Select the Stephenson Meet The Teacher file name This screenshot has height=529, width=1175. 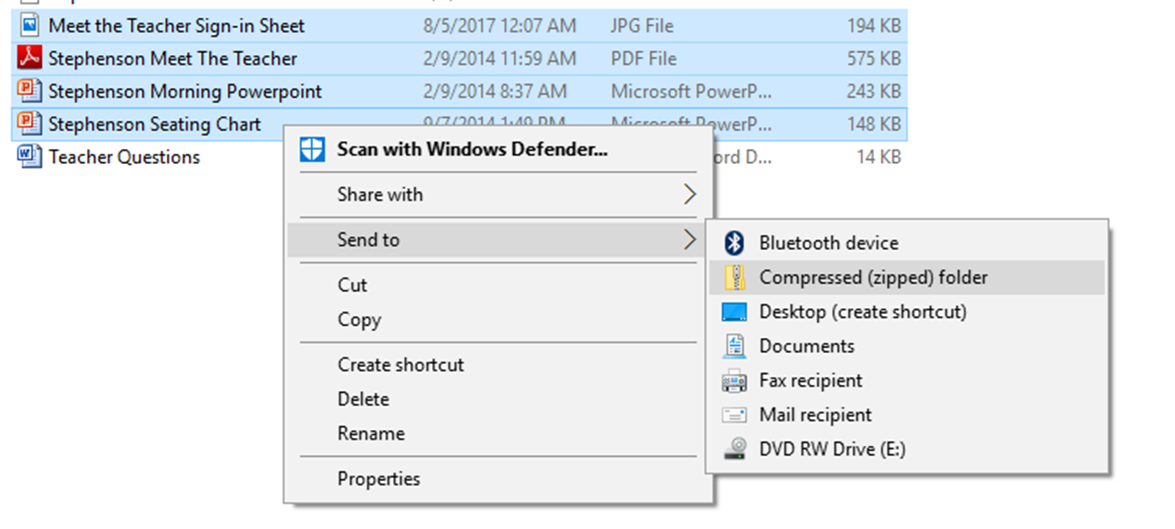point(173,59)
